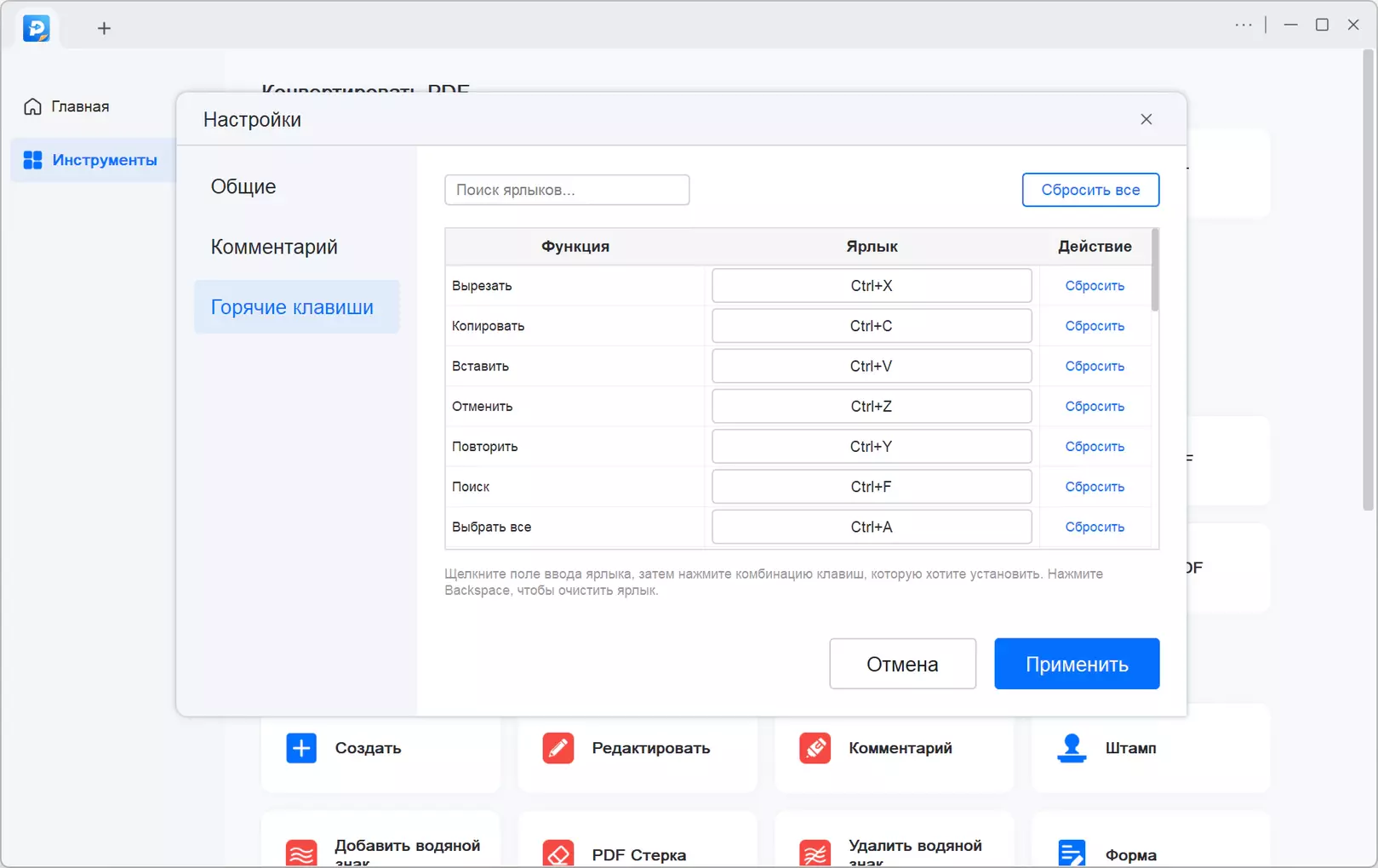
Task: Click the red pencil Редактировать icon
Action: tap(558, 748)
